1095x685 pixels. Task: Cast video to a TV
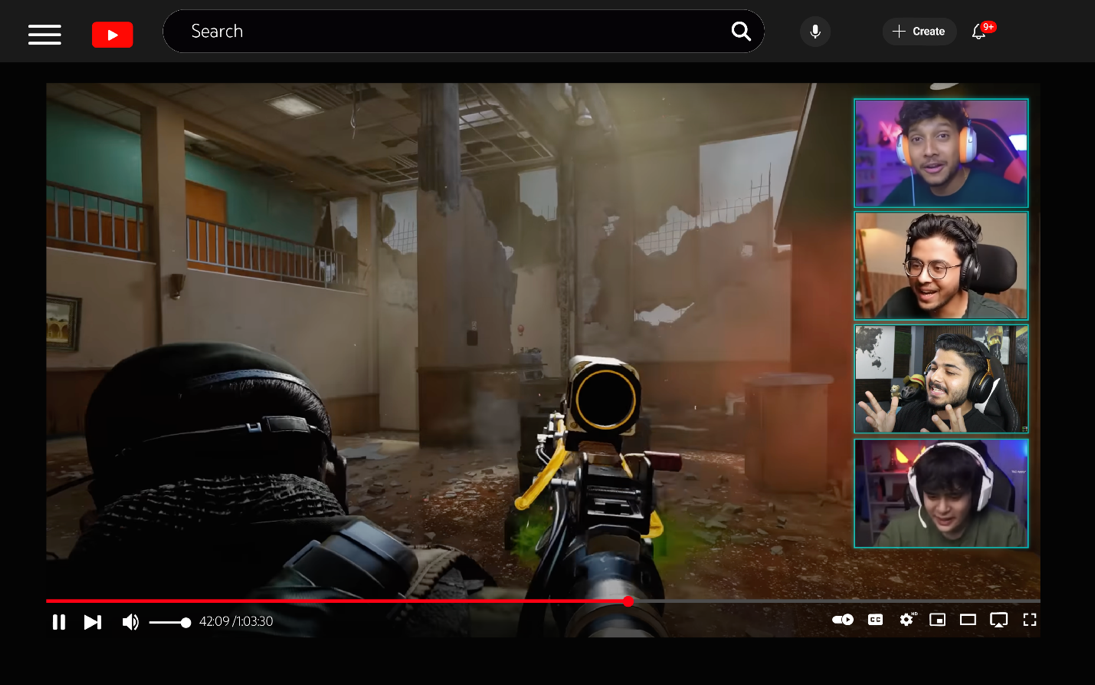(x=999, y=620)
